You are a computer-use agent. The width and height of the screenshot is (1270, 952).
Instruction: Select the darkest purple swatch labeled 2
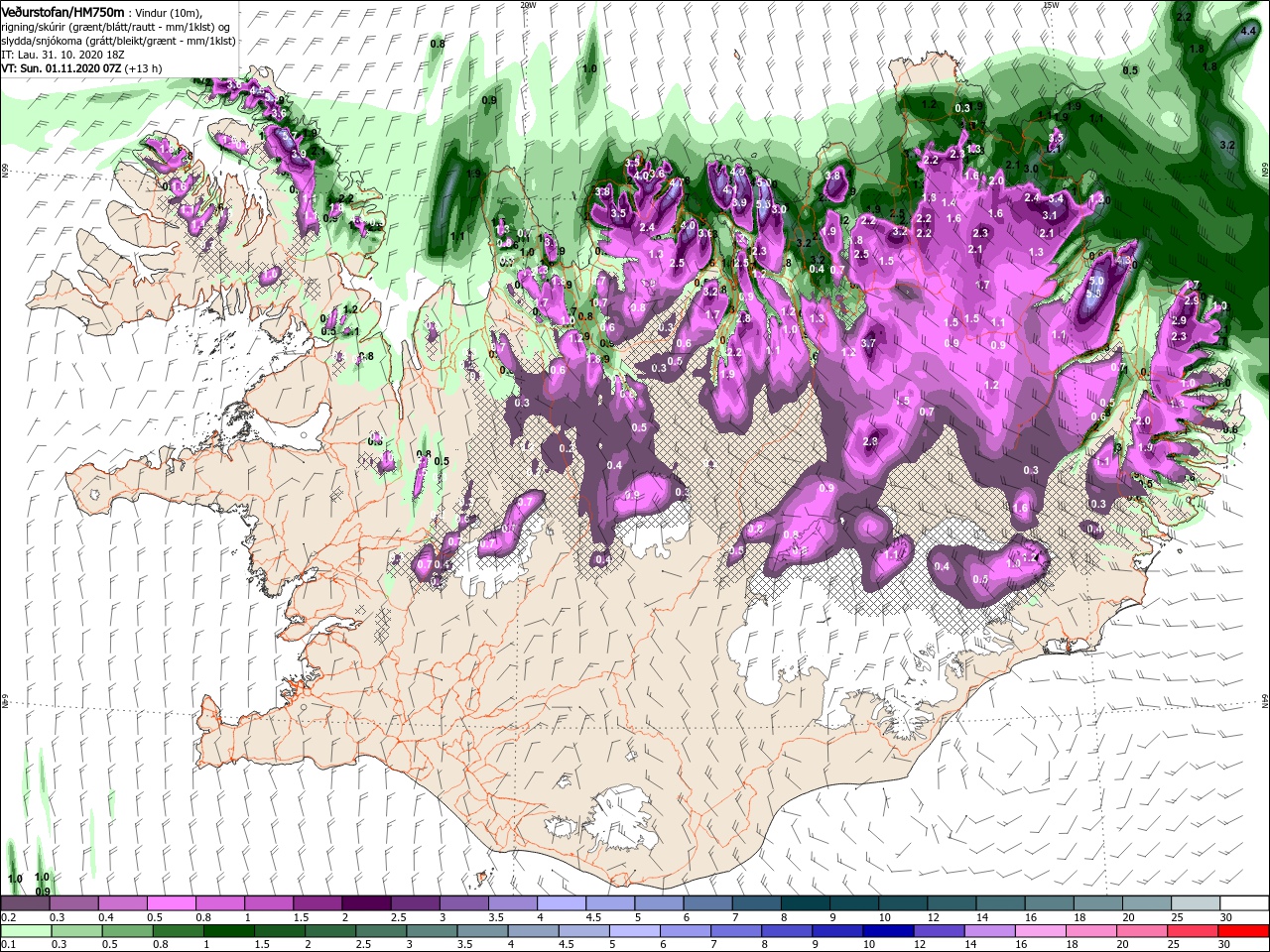(365, 903)
